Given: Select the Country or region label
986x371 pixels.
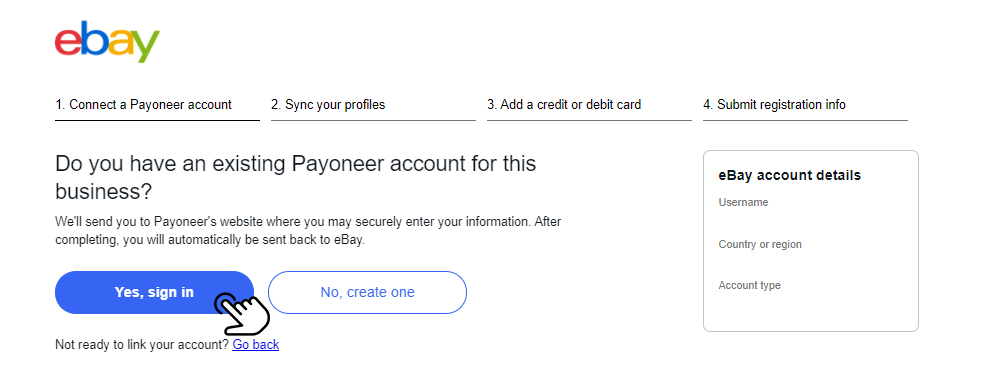Looking at the screenshot, I should [760, 244].
